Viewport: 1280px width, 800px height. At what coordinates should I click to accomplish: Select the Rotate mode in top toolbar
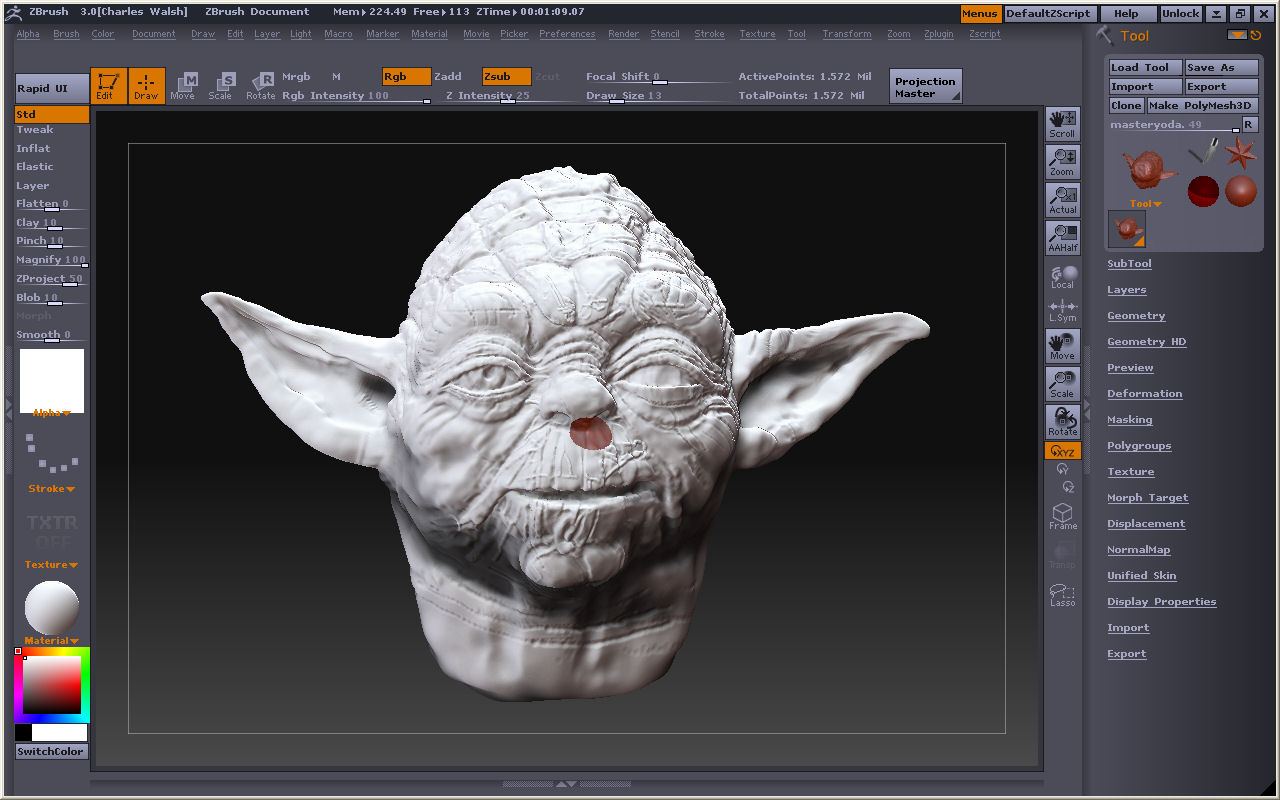261,86
